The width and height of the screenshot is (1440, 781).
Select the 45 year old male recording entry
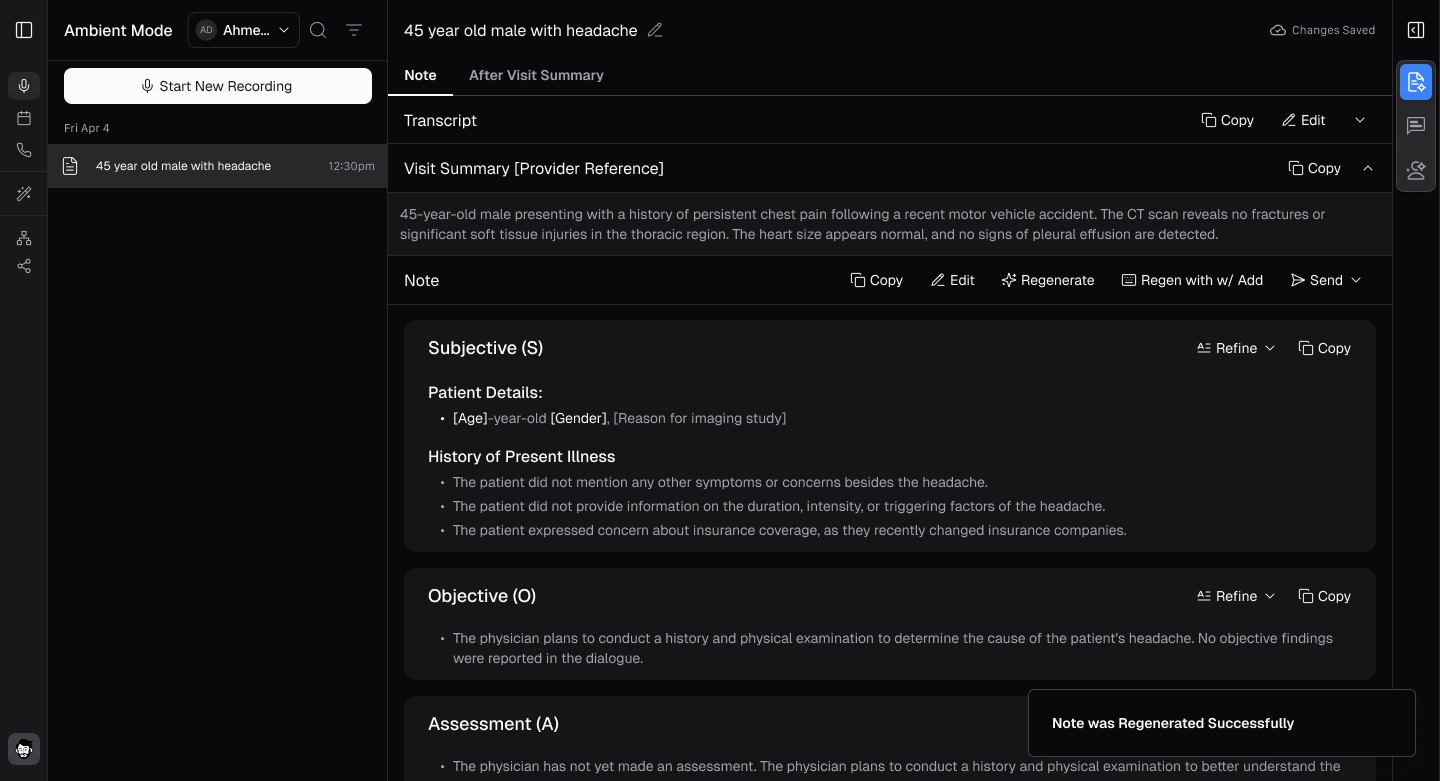pyautogui.click(x=218, y=166)
